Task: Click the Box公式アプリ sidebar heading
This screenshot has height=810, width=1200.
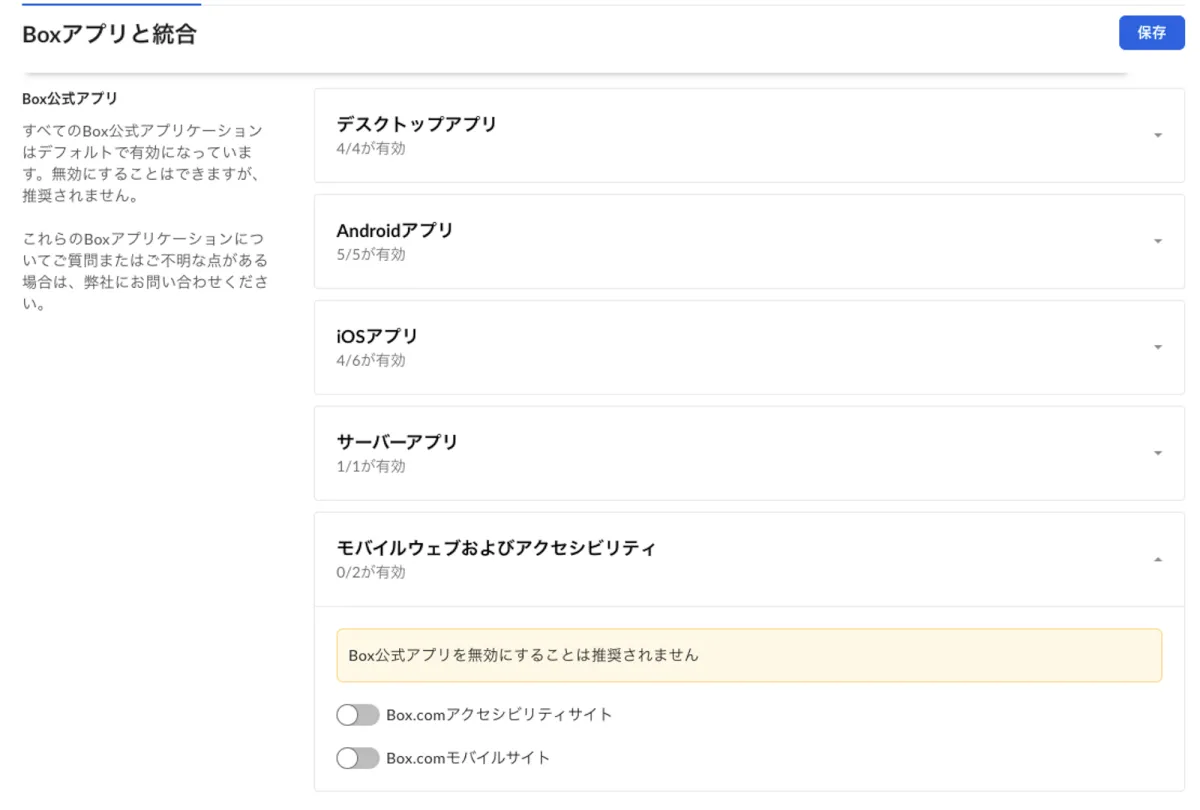Action: coord(70,99)
